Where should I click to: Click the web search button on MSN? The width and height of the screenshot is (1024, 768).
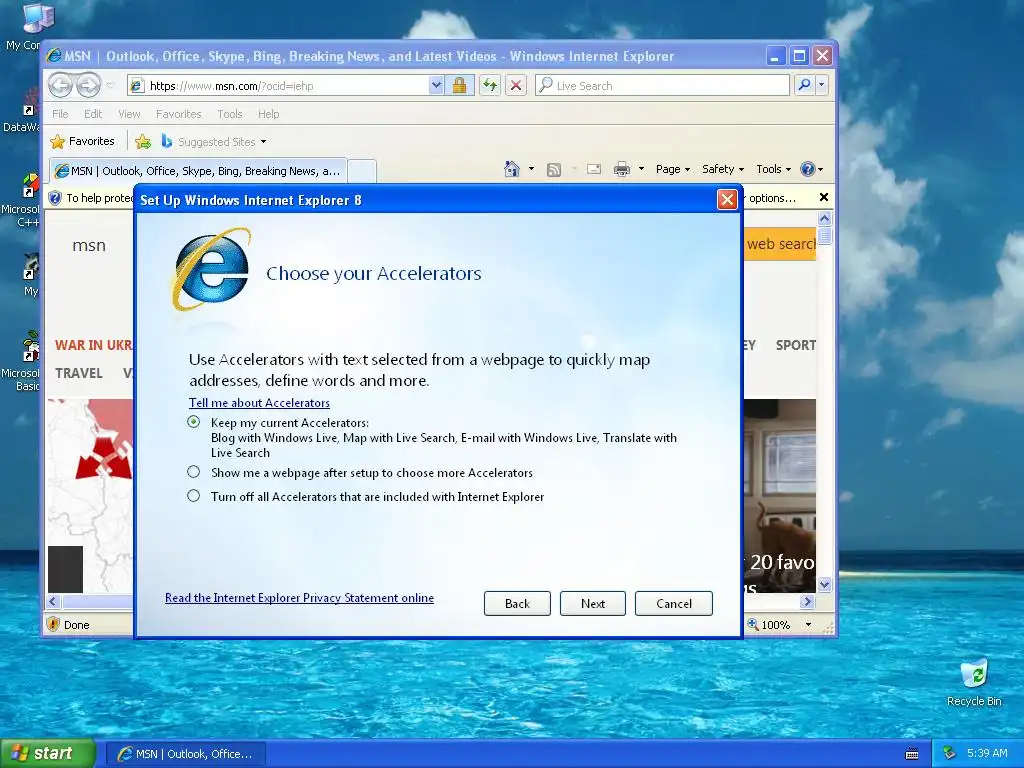coord(780,244)
